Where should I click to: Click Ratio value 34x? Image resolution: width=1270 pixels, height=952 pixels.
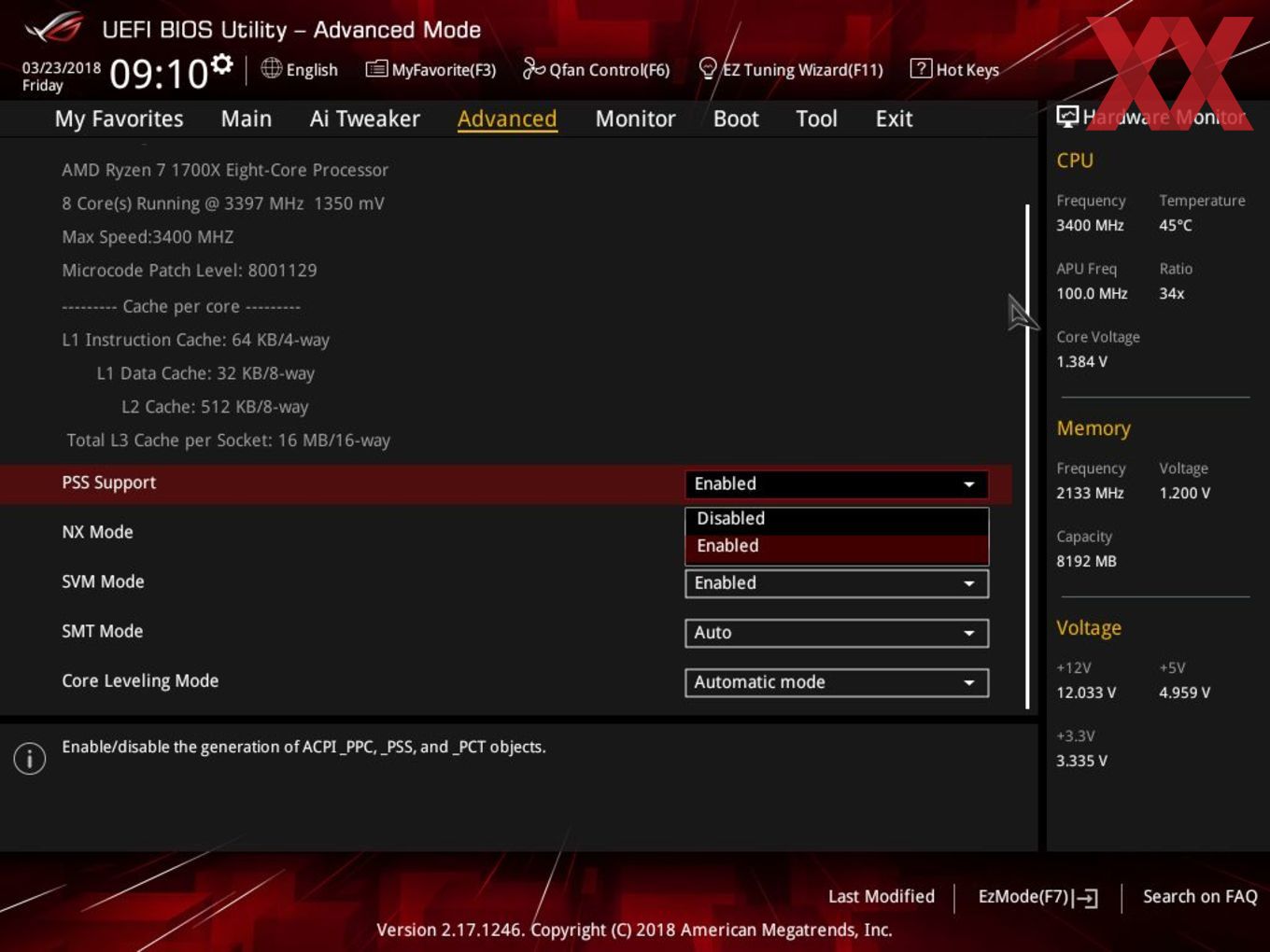[x=1171, y=293]
